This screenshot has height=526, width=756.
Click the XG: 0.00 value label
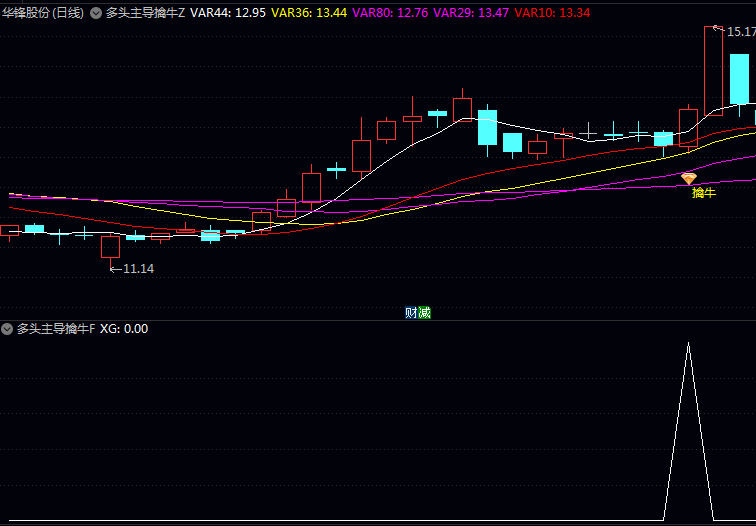click(x=124, y=328)
